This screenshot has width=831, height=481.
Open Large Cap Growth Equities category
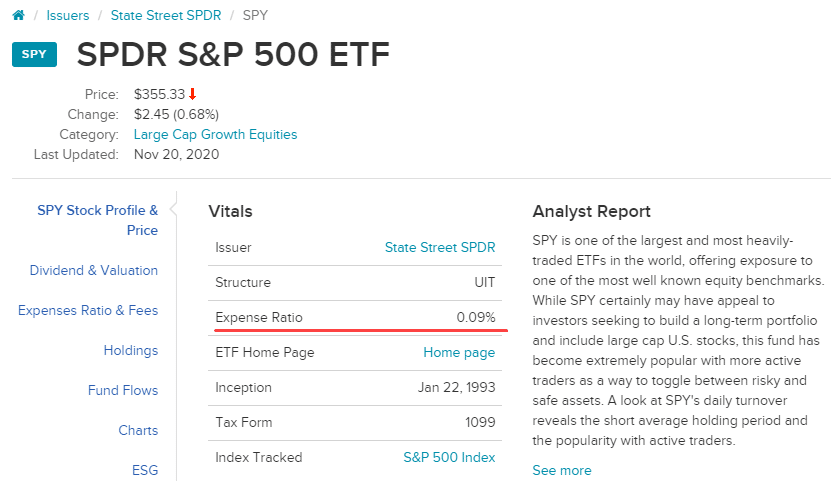click(215, 134)
